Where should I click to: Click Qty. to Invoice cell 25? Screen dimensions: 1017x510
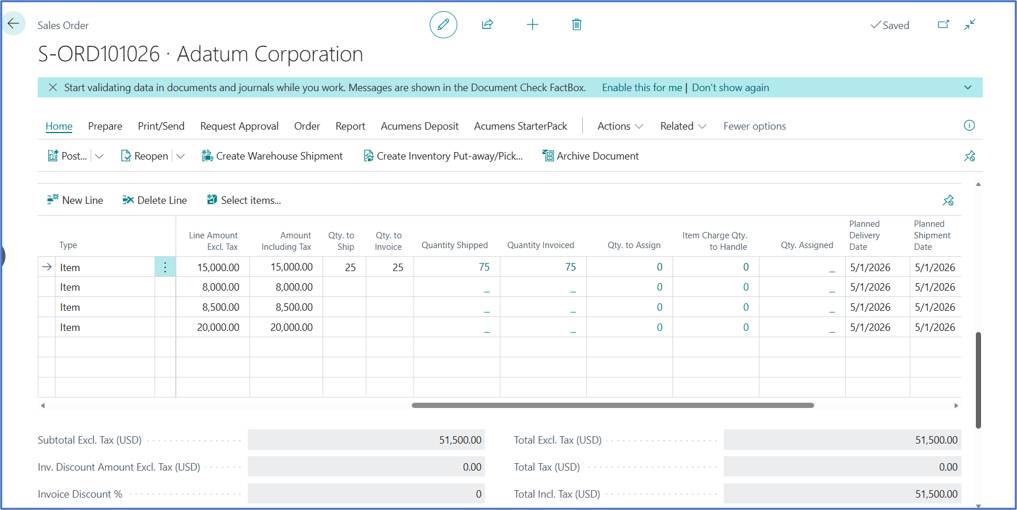(390, 267)
